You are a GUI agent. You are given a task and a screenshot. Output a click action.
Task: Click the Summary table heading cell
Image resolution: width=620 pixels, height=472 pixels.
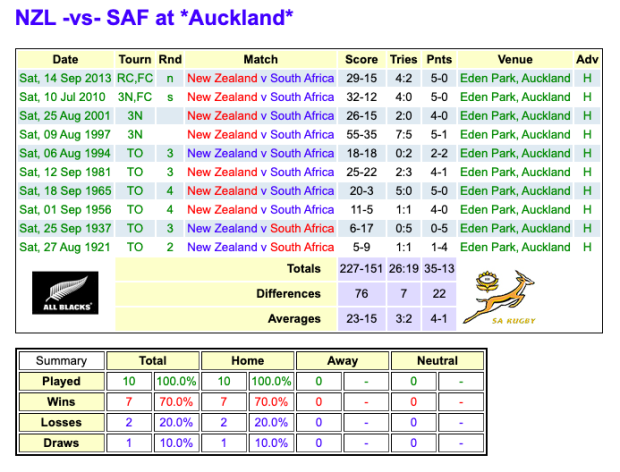point(62,361)
